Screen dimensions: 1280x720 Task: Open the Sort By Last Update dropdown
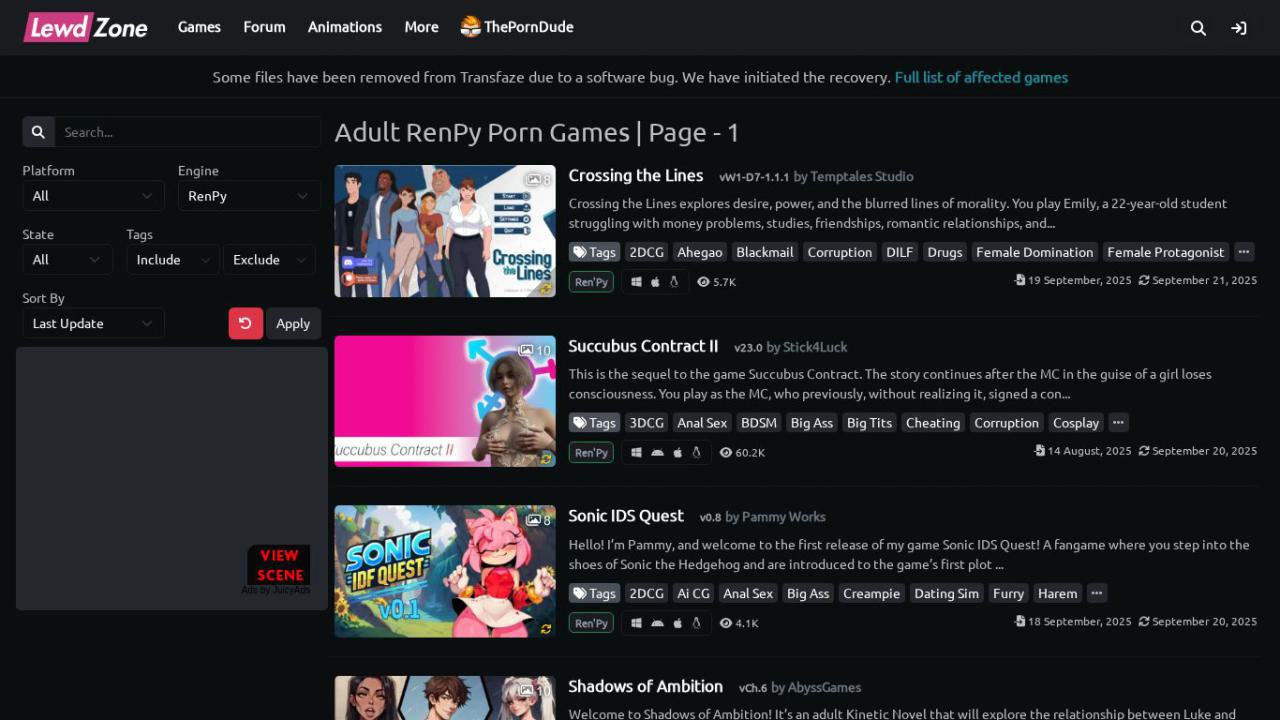93,323
